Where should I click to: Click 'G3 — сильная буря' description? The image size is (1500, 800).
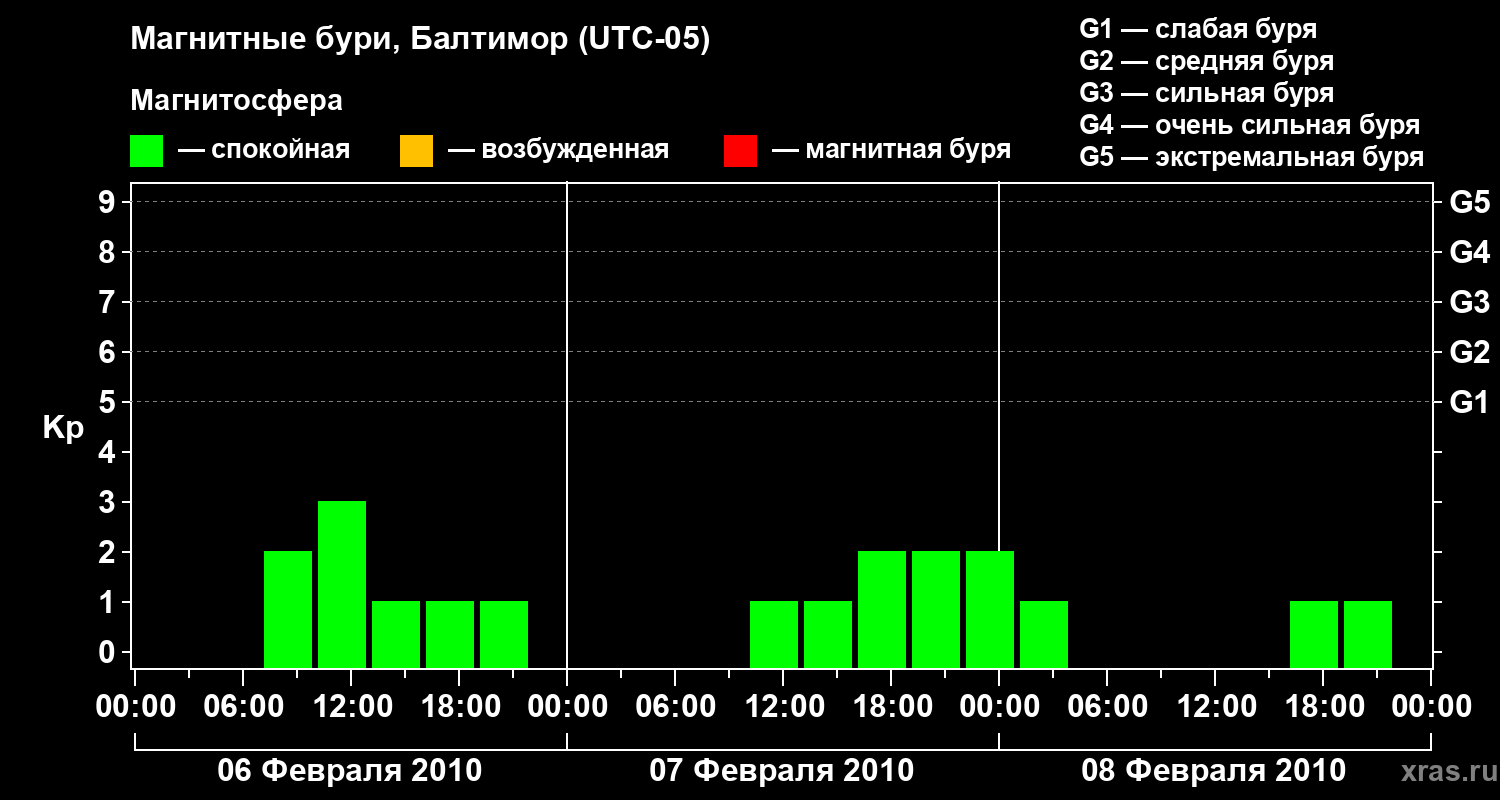coord(1207,93)
